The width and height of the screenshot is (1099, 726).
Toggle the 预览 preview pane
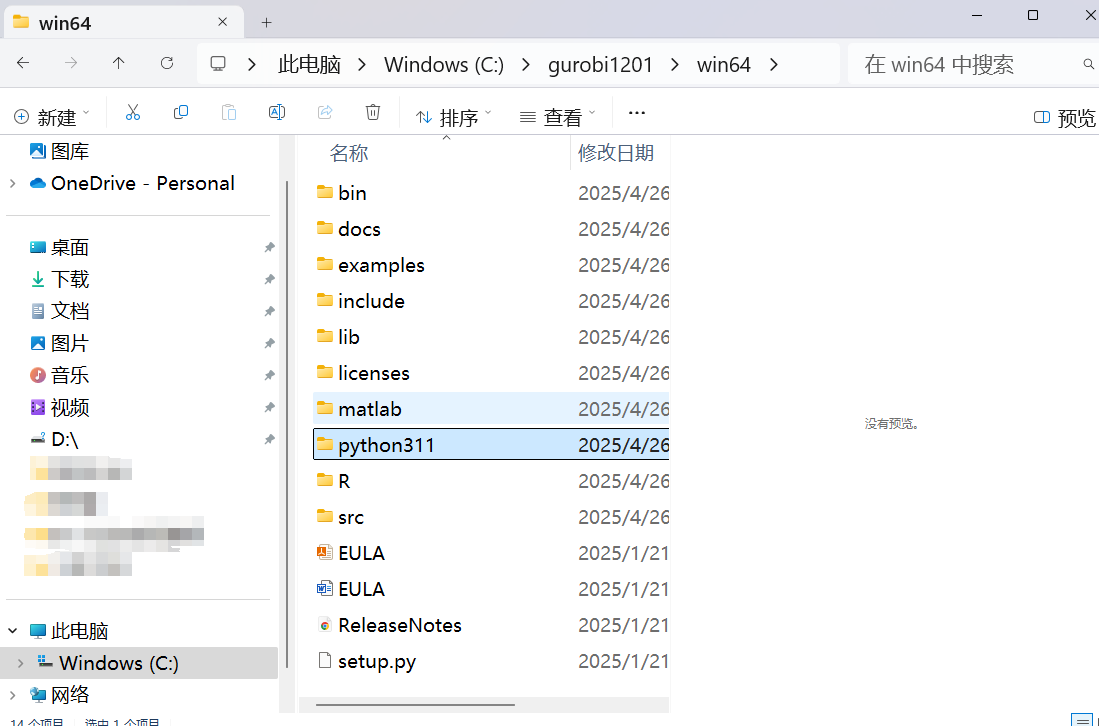click(x=1065, y=118)
